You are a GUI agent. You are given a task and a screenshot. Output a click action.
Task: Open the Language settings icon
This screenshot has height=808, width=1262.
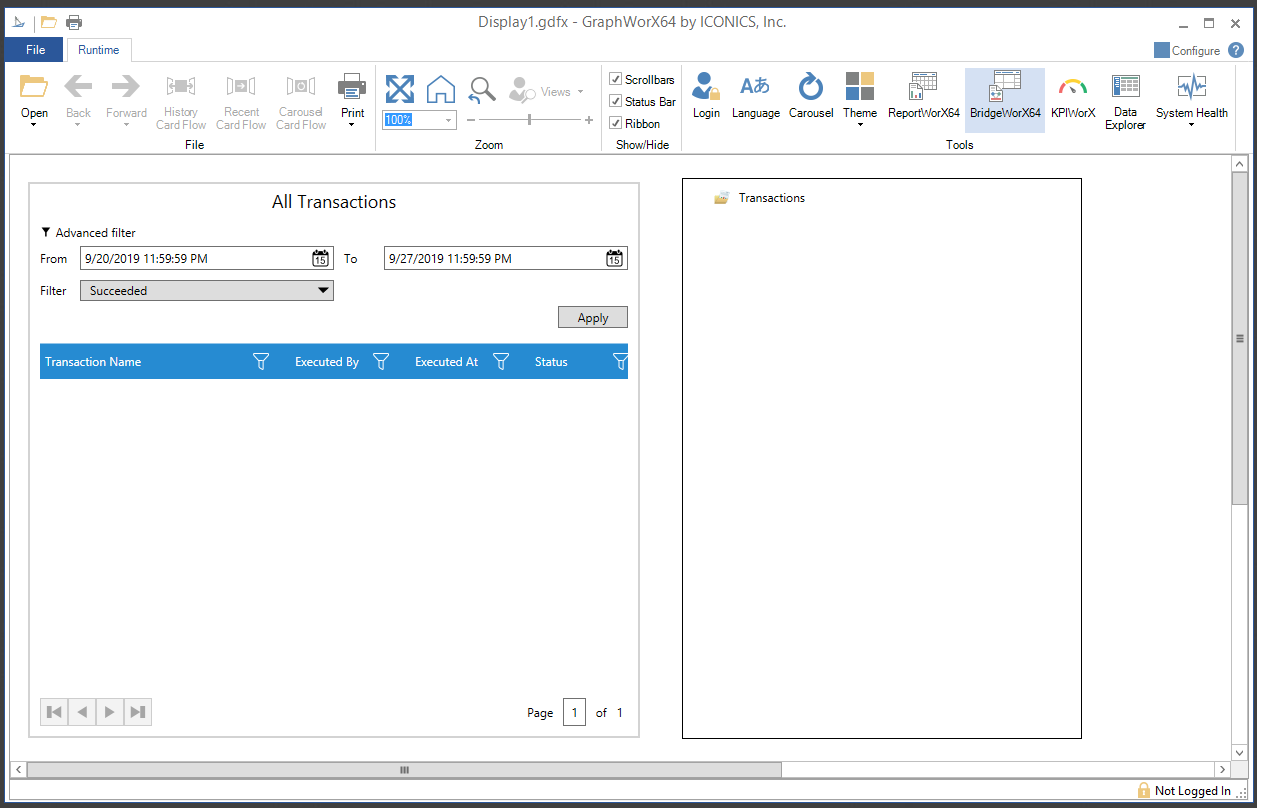[755, 97]
